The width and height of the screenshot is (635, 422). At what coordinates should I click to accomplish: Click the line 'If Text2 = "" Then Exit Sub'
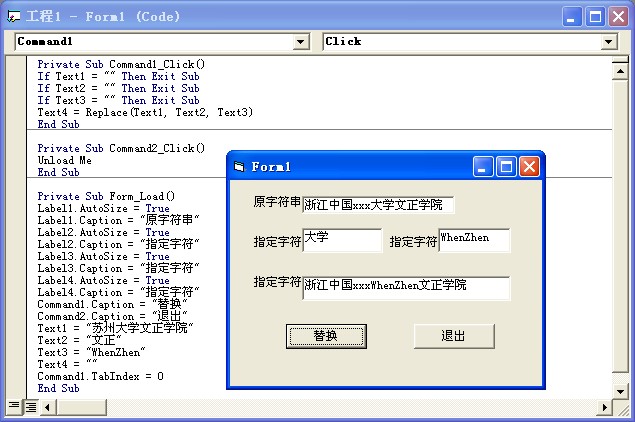(x=118, y=88)
